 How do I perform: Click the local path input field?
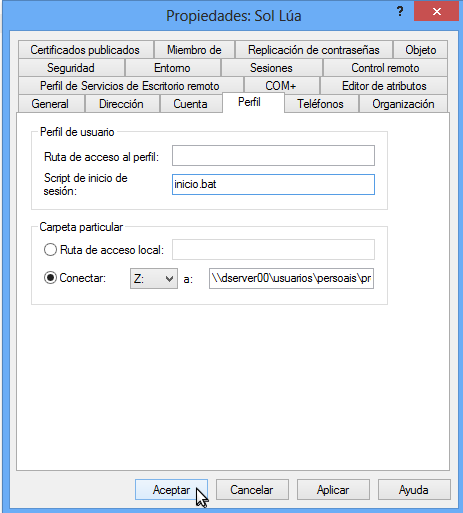click(x=273, y=249)
